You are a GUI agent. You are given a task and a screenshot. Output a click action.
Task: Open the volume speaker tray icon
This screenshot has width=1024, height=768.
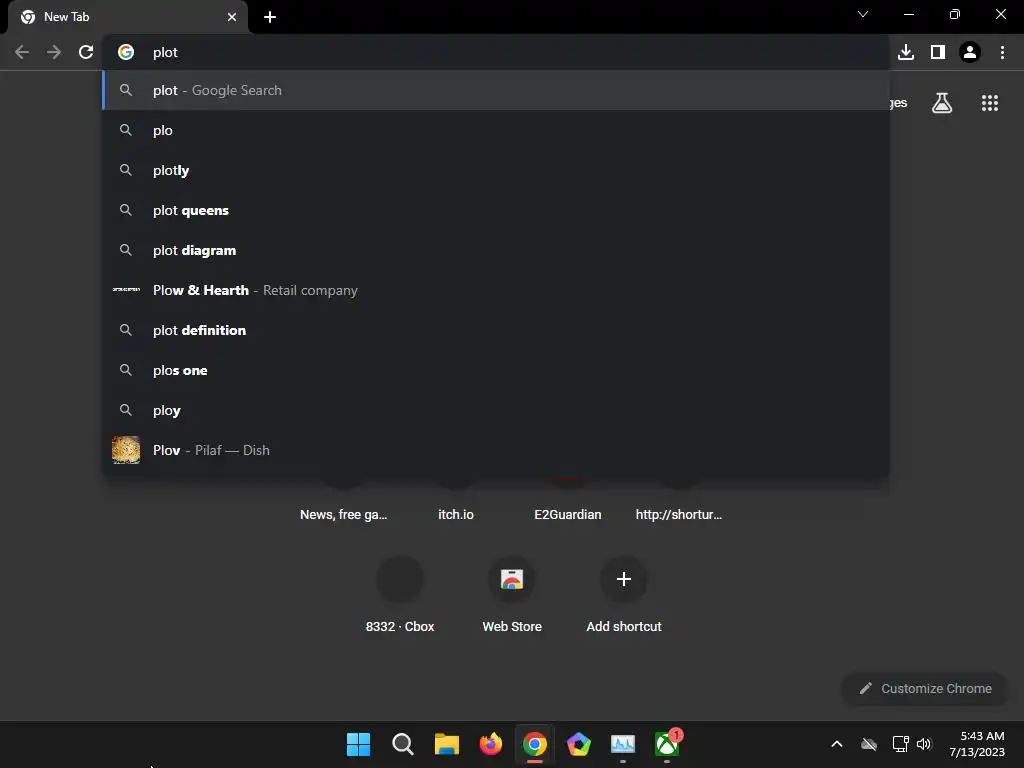[x=924, y=744]
